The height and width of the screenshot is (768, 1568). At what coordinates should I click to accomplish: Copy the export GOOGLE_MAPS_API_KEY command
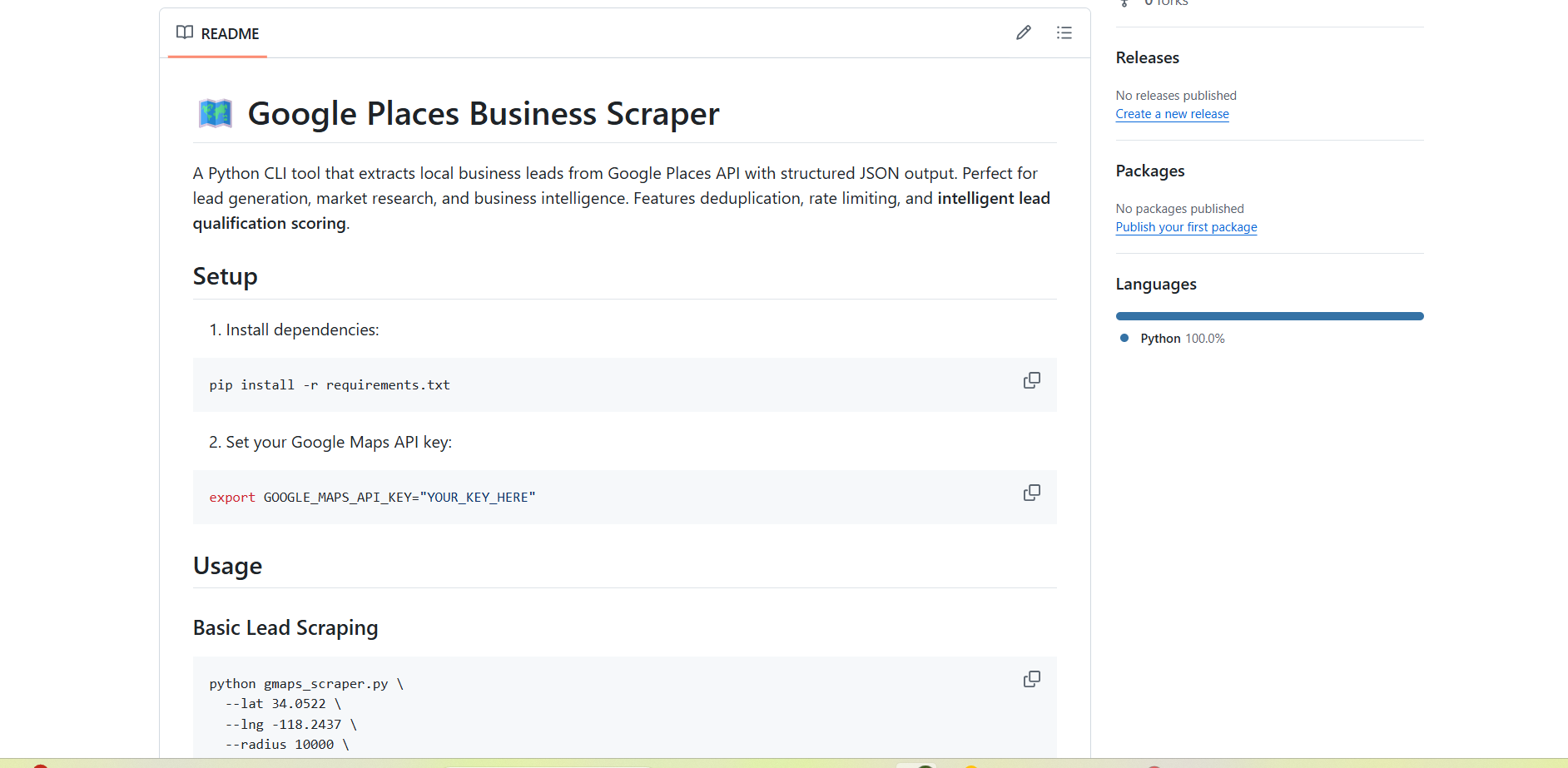point(1031,493)
